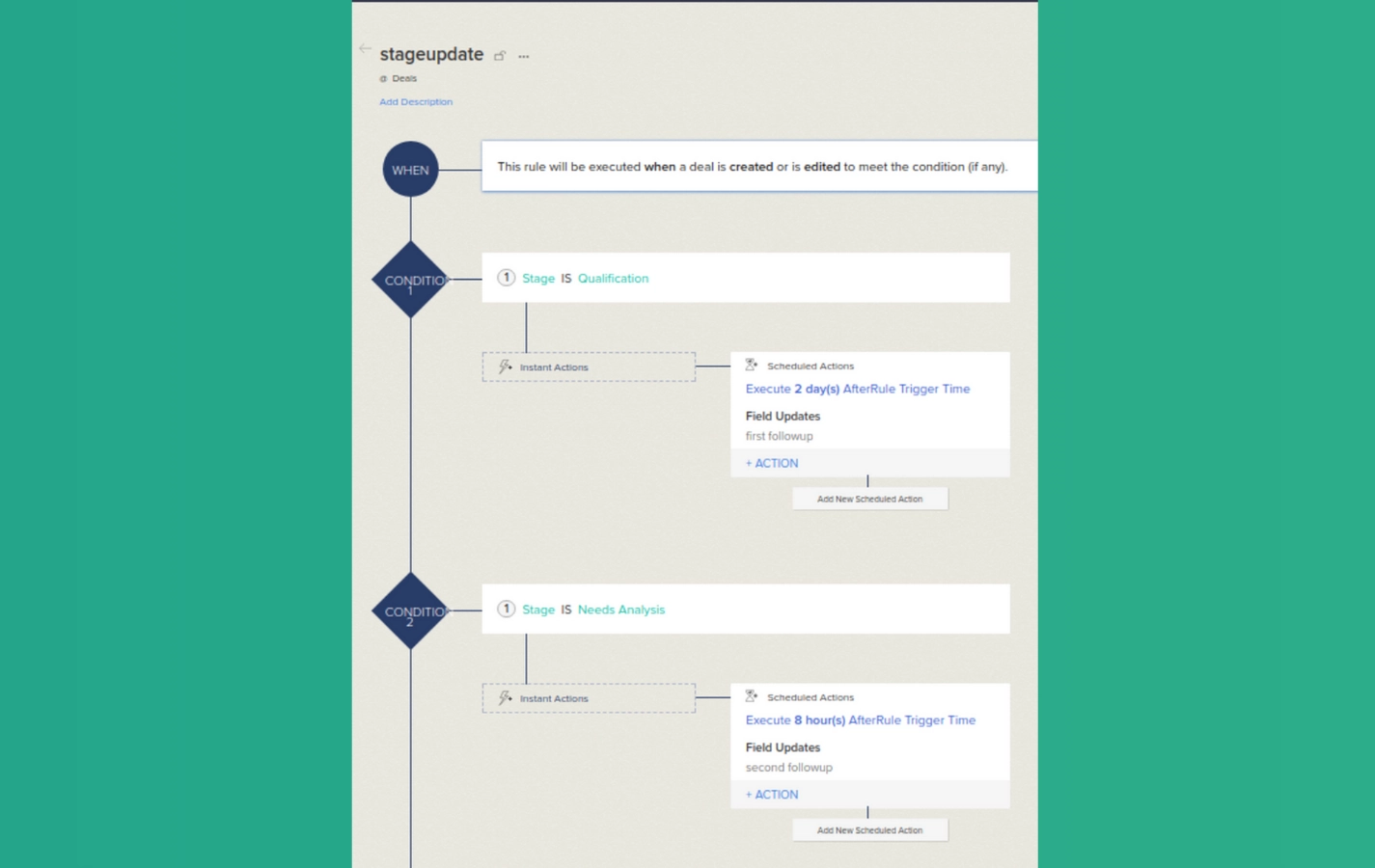1375x868 pixels.
Task: Select the Condition 1 diamond node
Action: [411, 280]
